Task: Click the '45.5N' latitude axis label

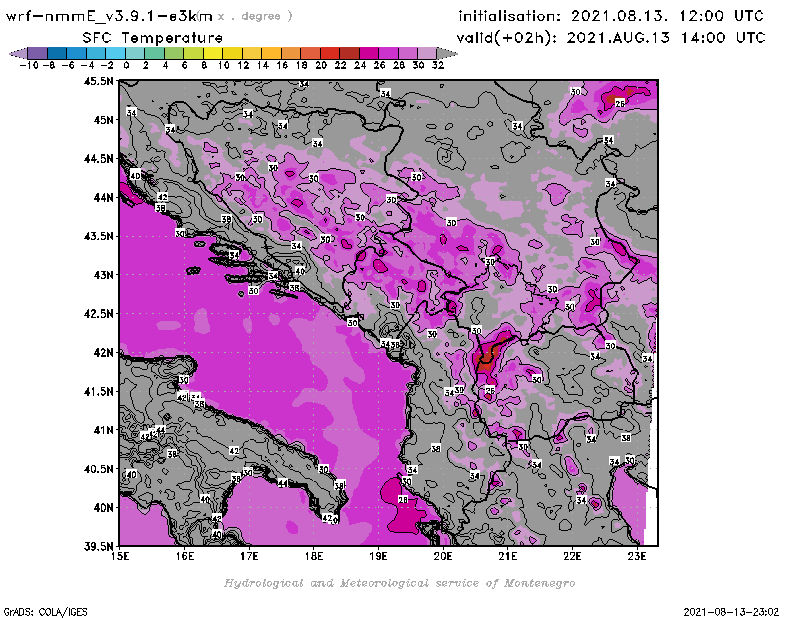Action: (98, 81)
